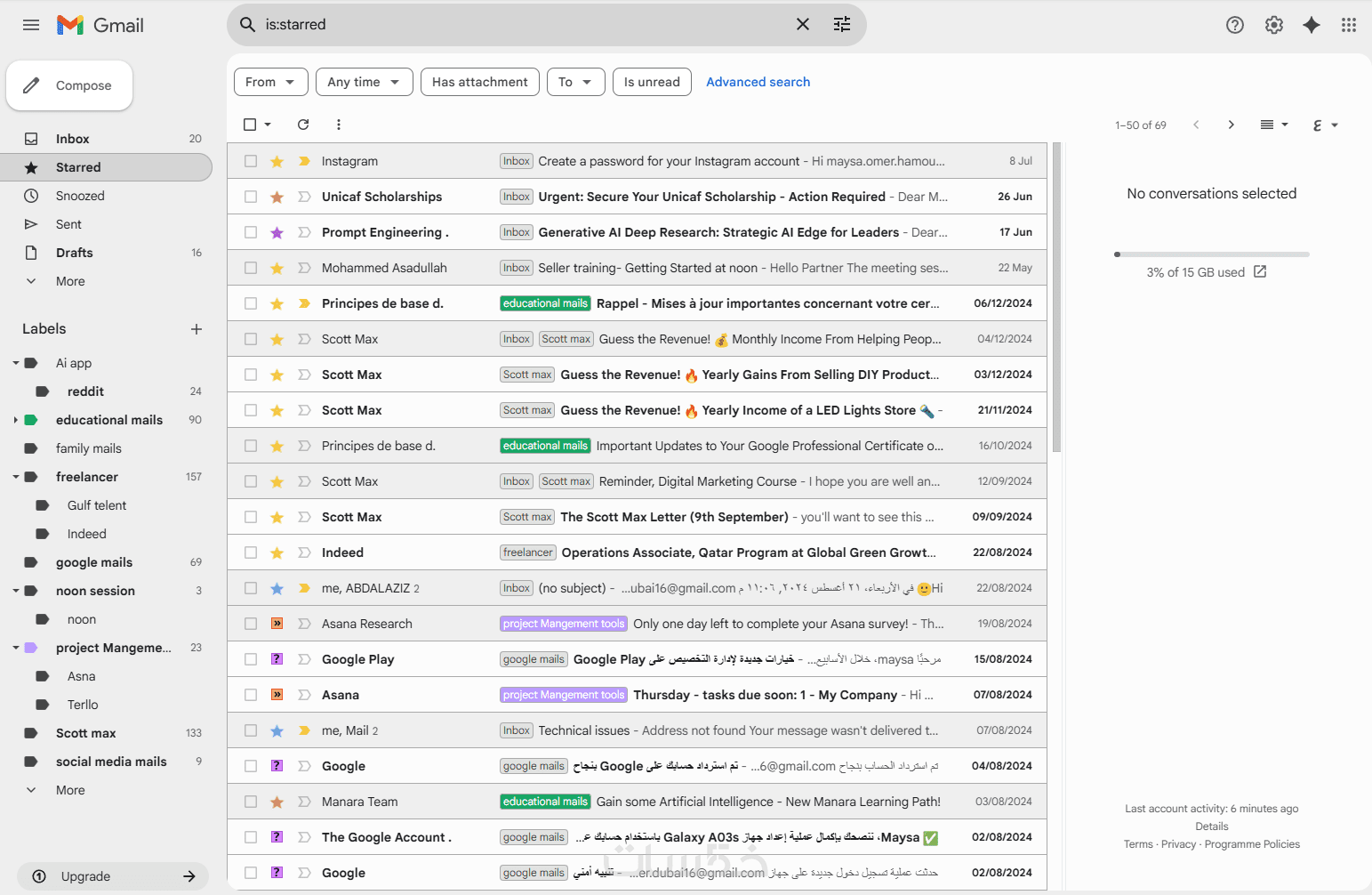Open the Support help icon

1235,25
